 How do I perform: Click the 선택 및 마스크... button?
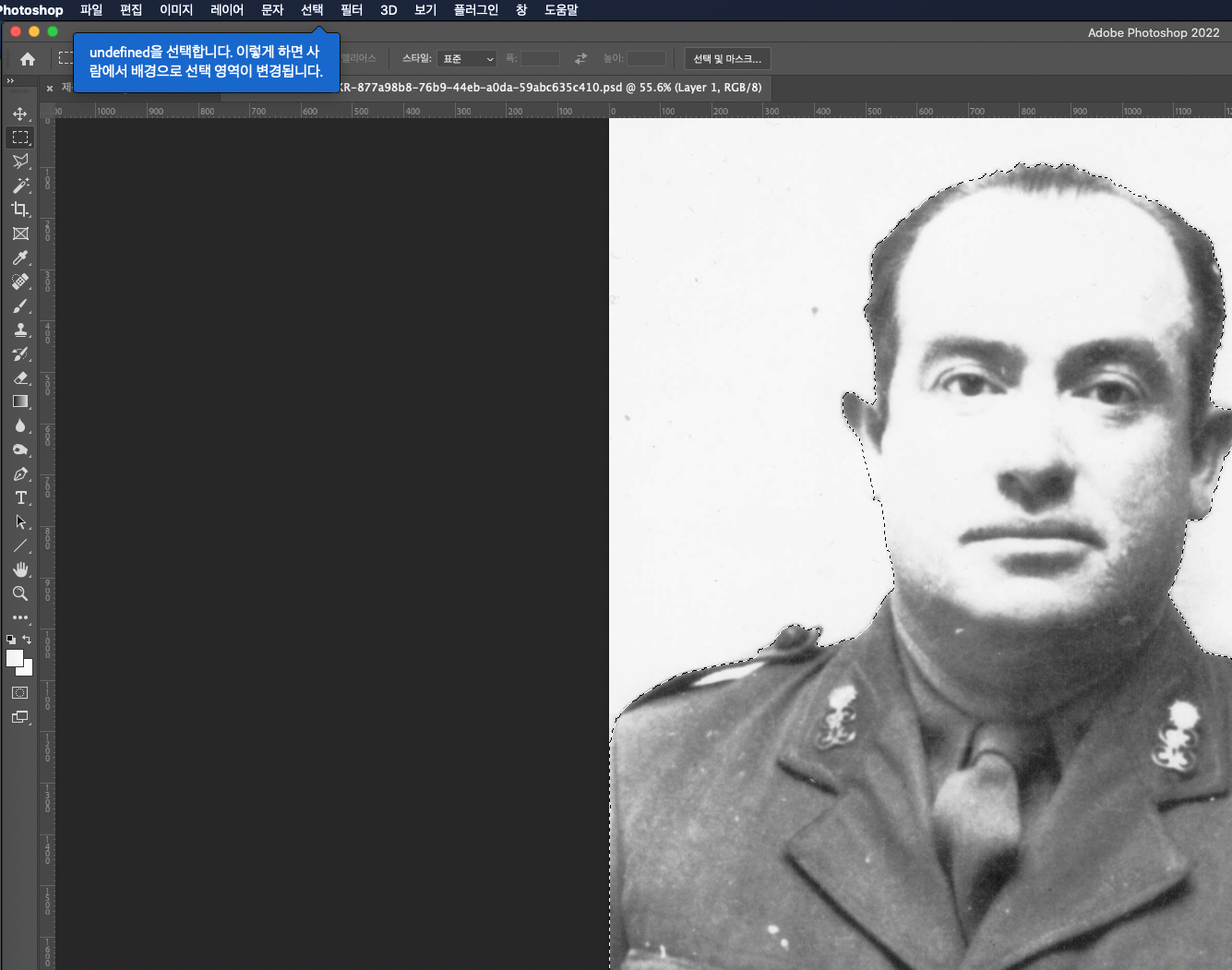pyautogui.click(x=727, y=59)
